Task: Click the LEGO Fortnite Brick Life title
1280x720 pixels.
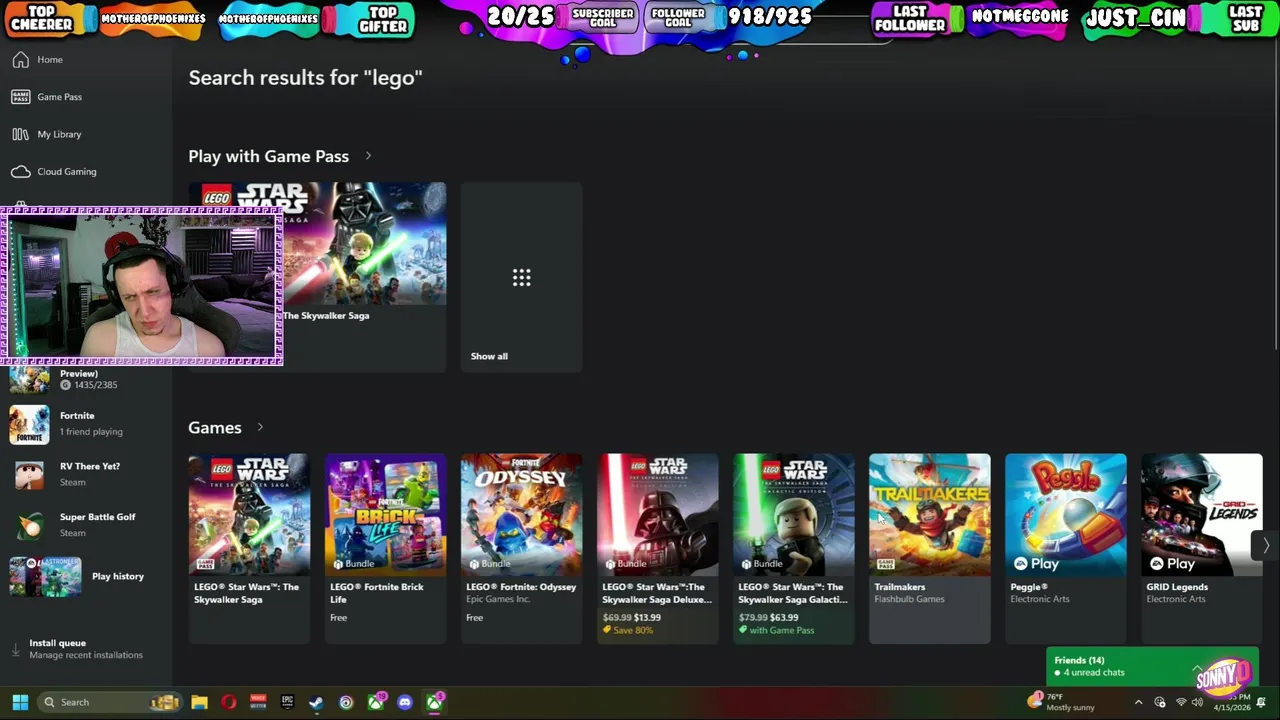Action: (377, 593)
